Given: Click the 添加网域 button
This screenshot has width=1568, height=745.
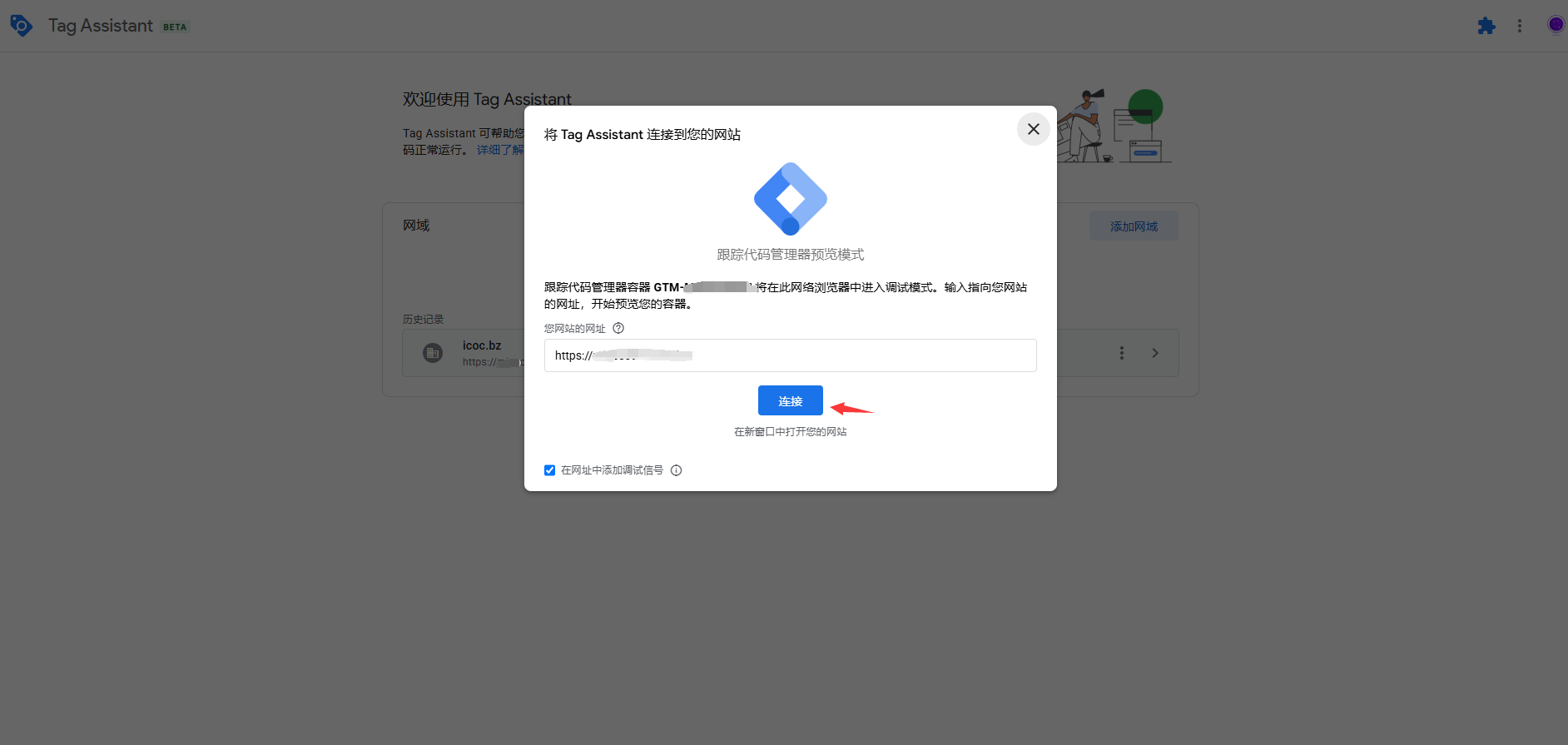Looking at the screenshot, I should (x=1134, y=226).
